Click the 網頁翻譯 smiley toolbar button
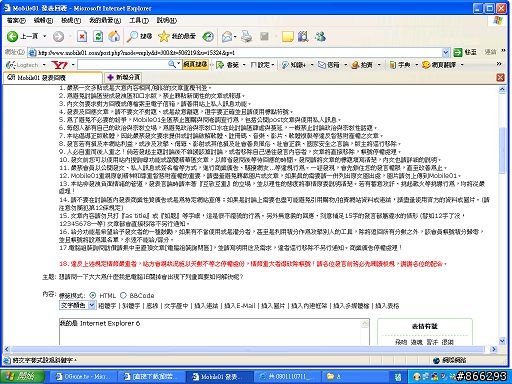 tap(439, 65)
